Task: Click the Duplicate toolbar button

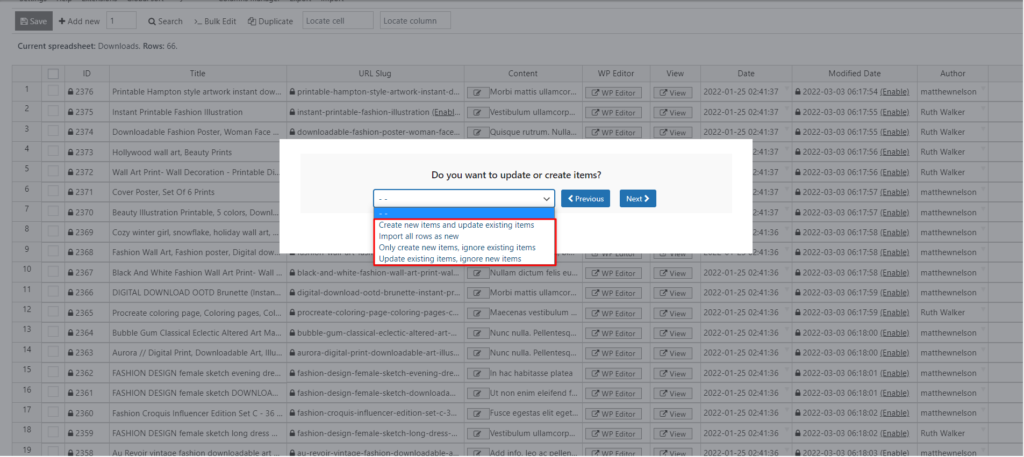Action: (x=270, y=21)
